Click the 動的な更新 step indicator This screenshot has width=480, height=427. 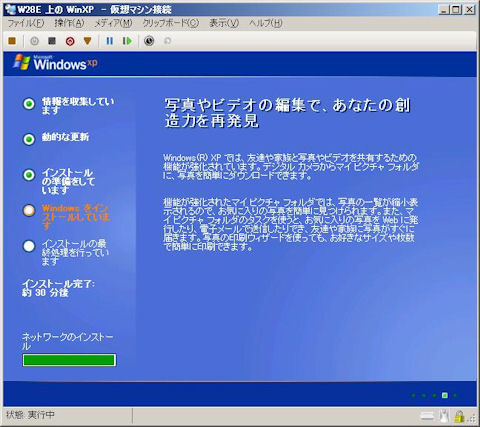29,139
